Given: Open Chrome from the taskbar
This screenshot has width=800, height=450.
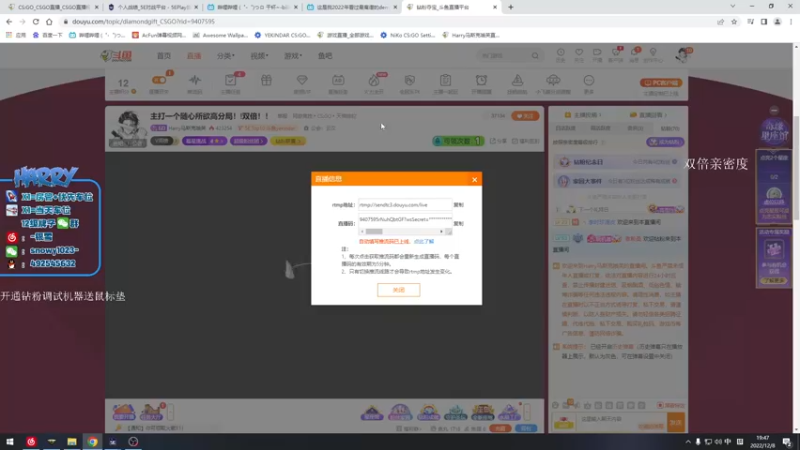Looking at the screenshot, I should 92,442.
